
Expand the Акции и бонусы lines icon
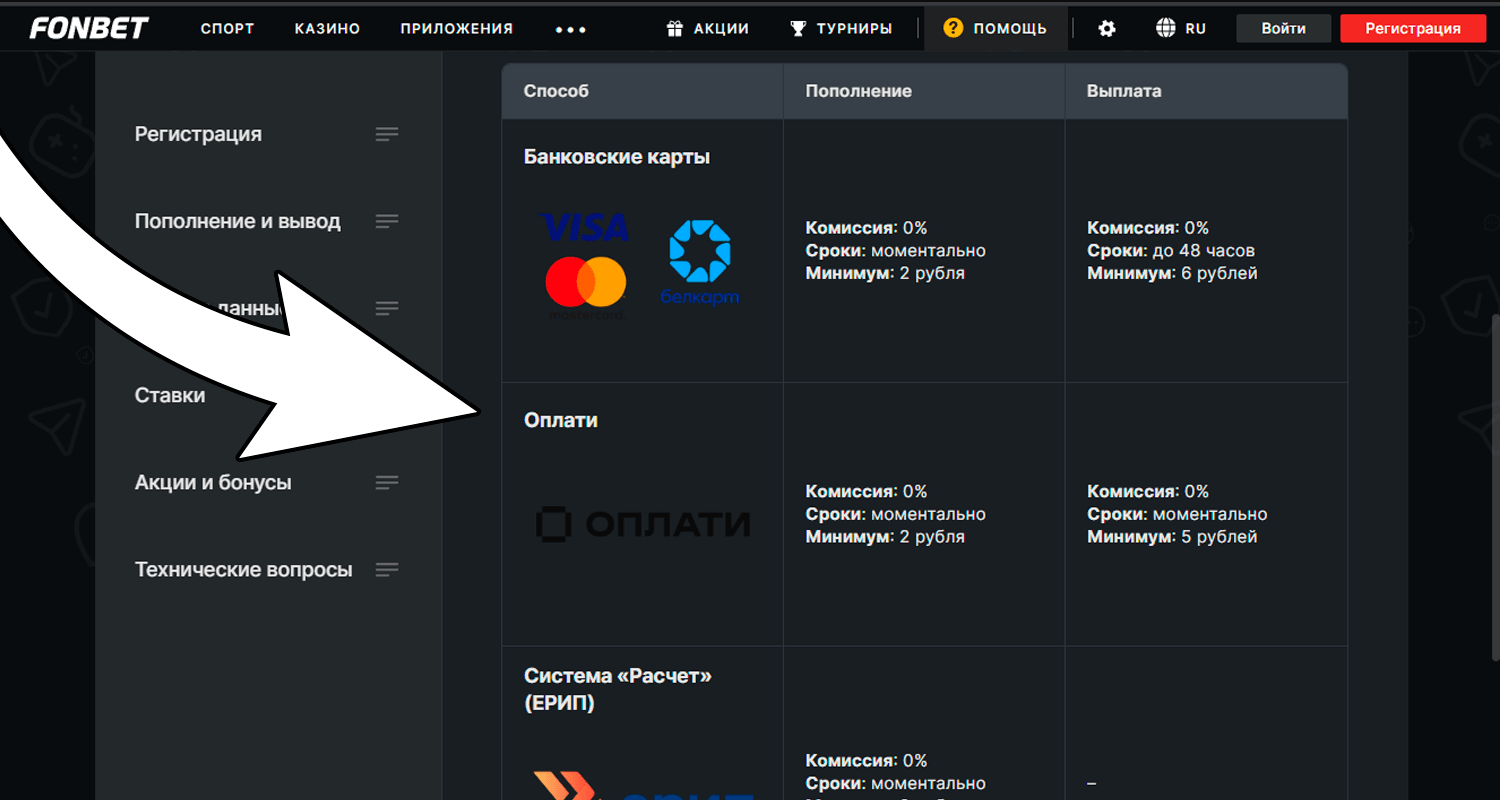pos(387,483)
